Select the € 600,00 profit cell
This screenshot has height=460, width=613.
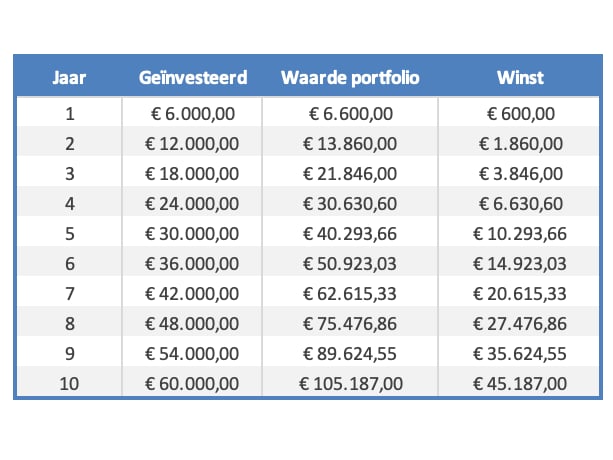point(520,113)
